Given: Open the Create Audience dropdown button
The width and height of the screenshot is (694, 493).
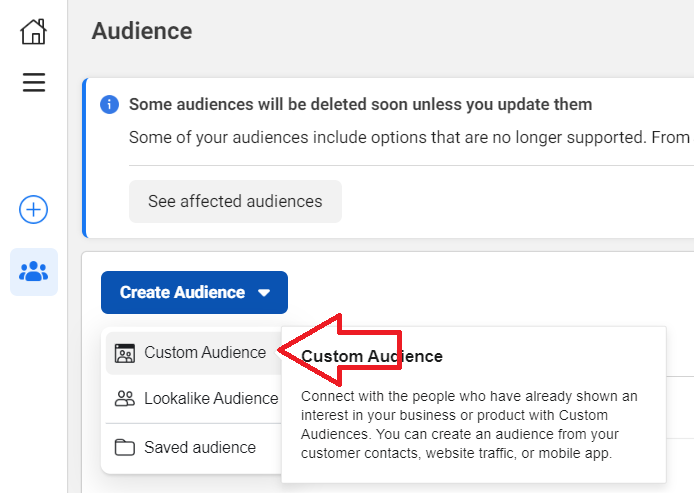Looking at the screenshot, I should click(x=194, y=293).
